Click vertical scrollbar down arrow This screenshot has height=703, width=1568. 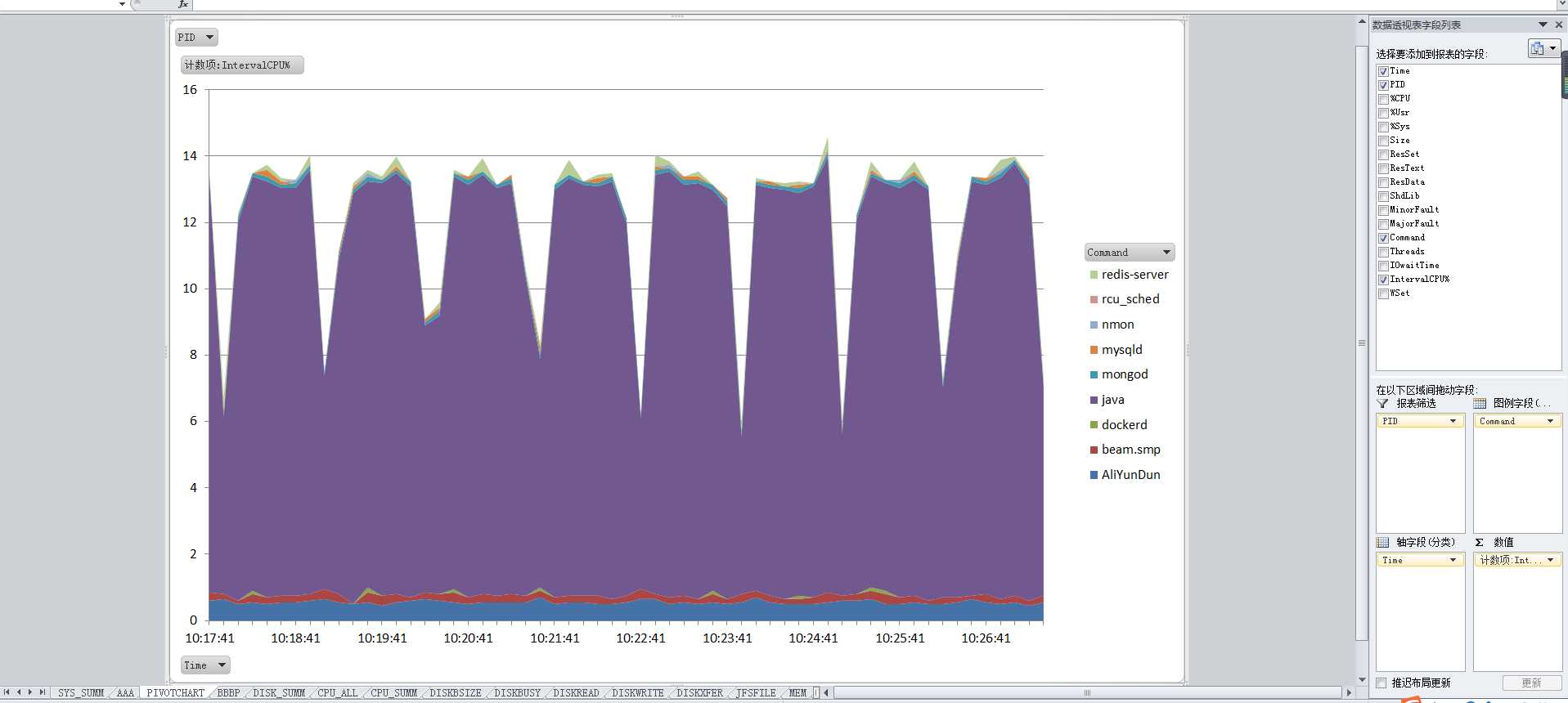(x=1362, y=680)
